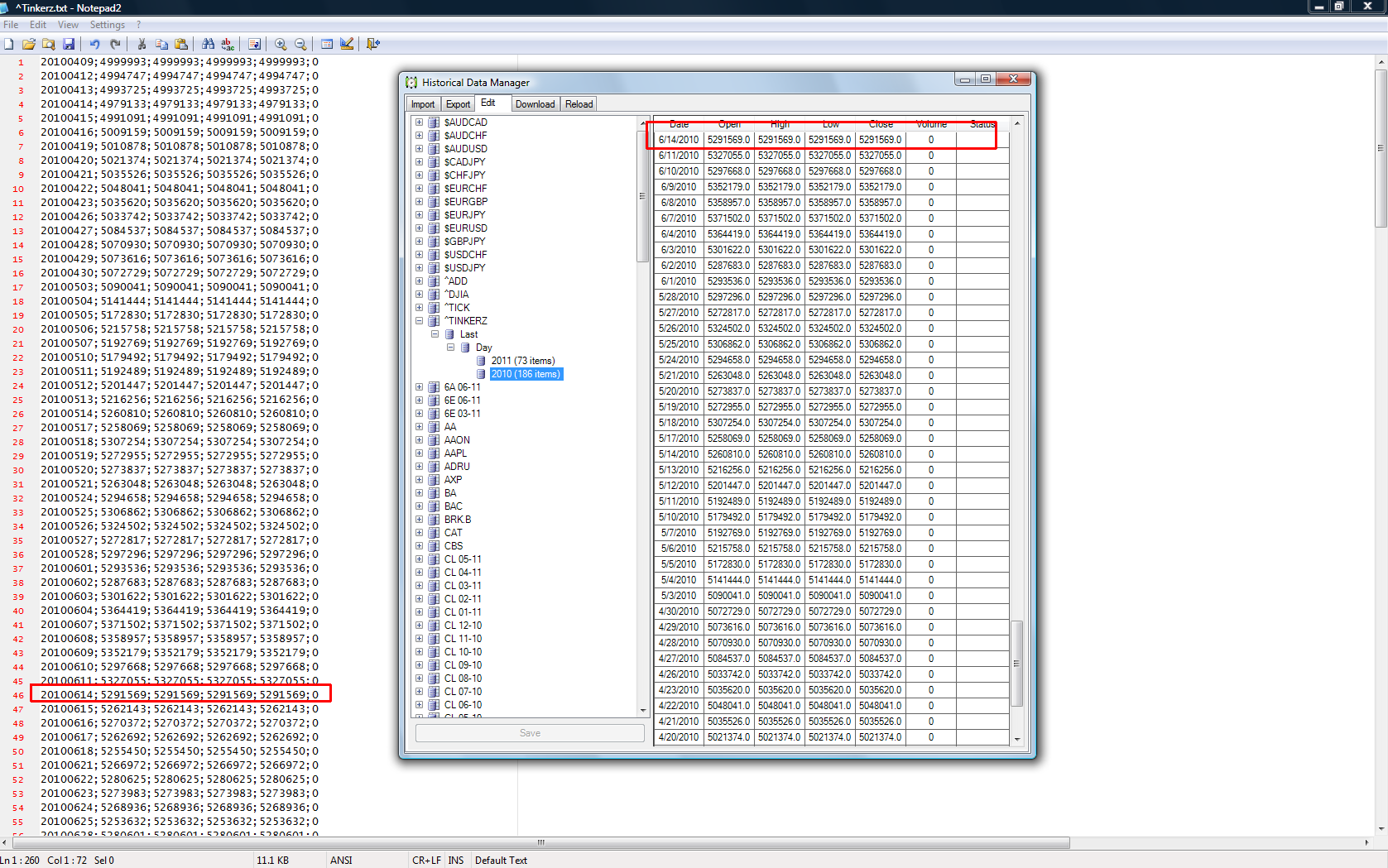Viewport: 1388px width, 868px height.
Task: Click the cylinder icon beside Day
Action: click(x=465, y=348)
